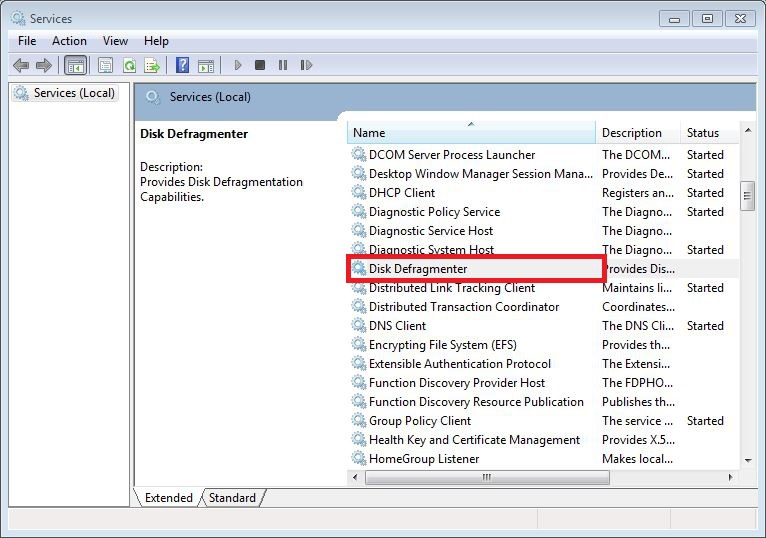Click the vertical scrollbar thumb
Image resolution: width=766 pixels, height=538 pixels.
[x=747, y=195]
